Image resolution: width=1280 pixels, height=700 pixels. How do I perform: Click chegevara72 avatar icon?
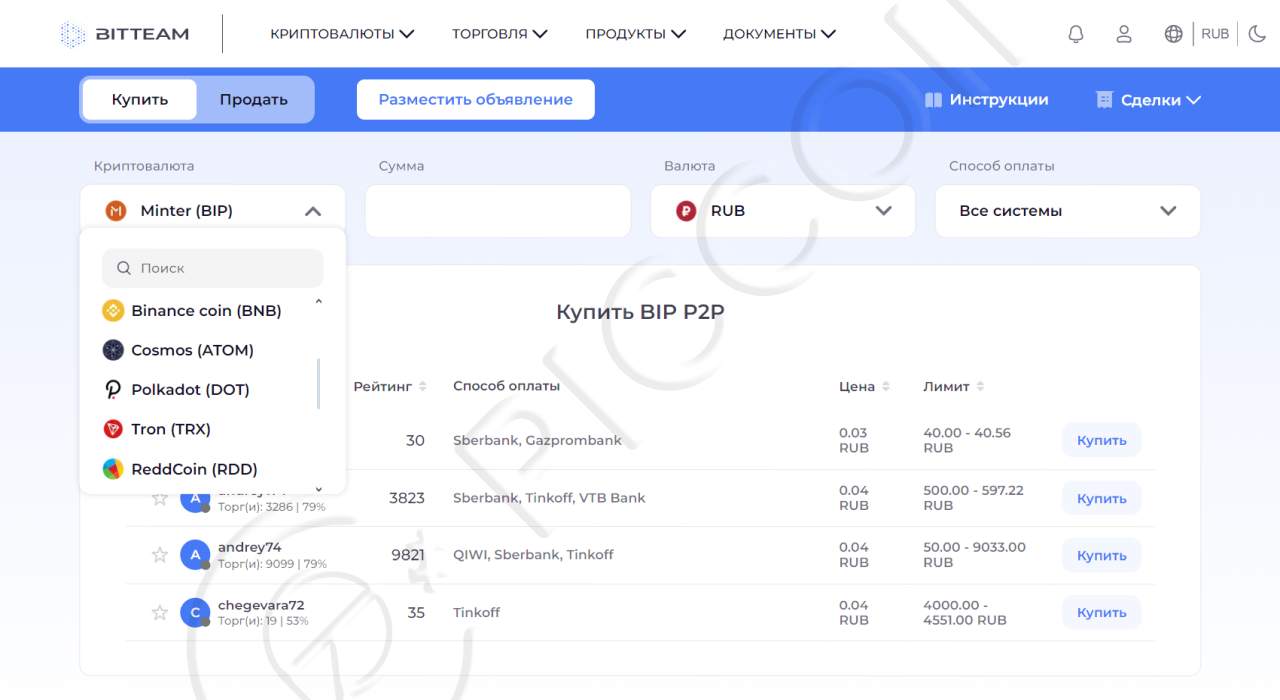[195, 612]
